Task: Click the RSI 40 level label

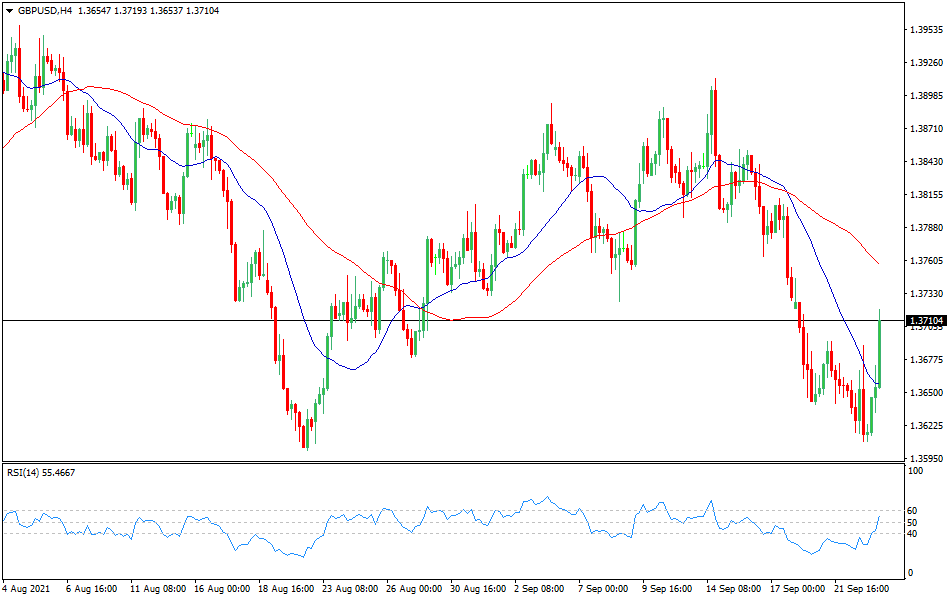Action: pyautogui.click(x=912, y=532)
